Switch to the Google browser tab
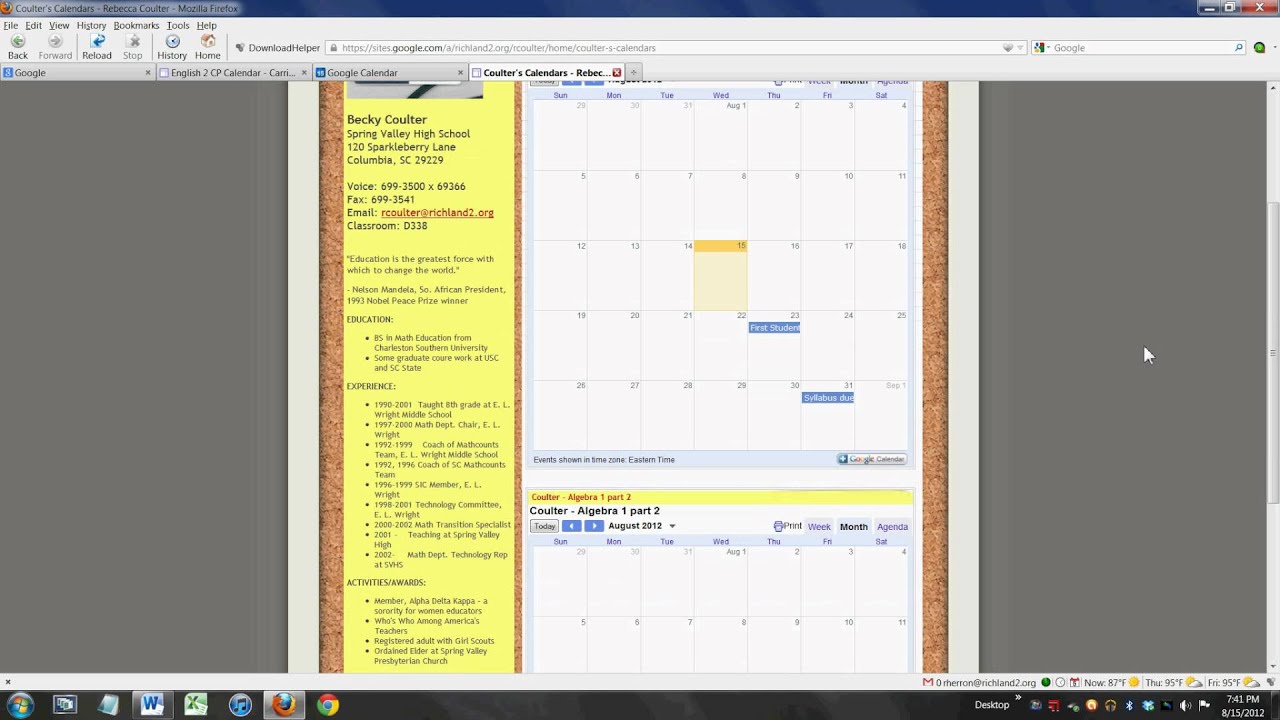1280x720 pixels. coord(78,73)
